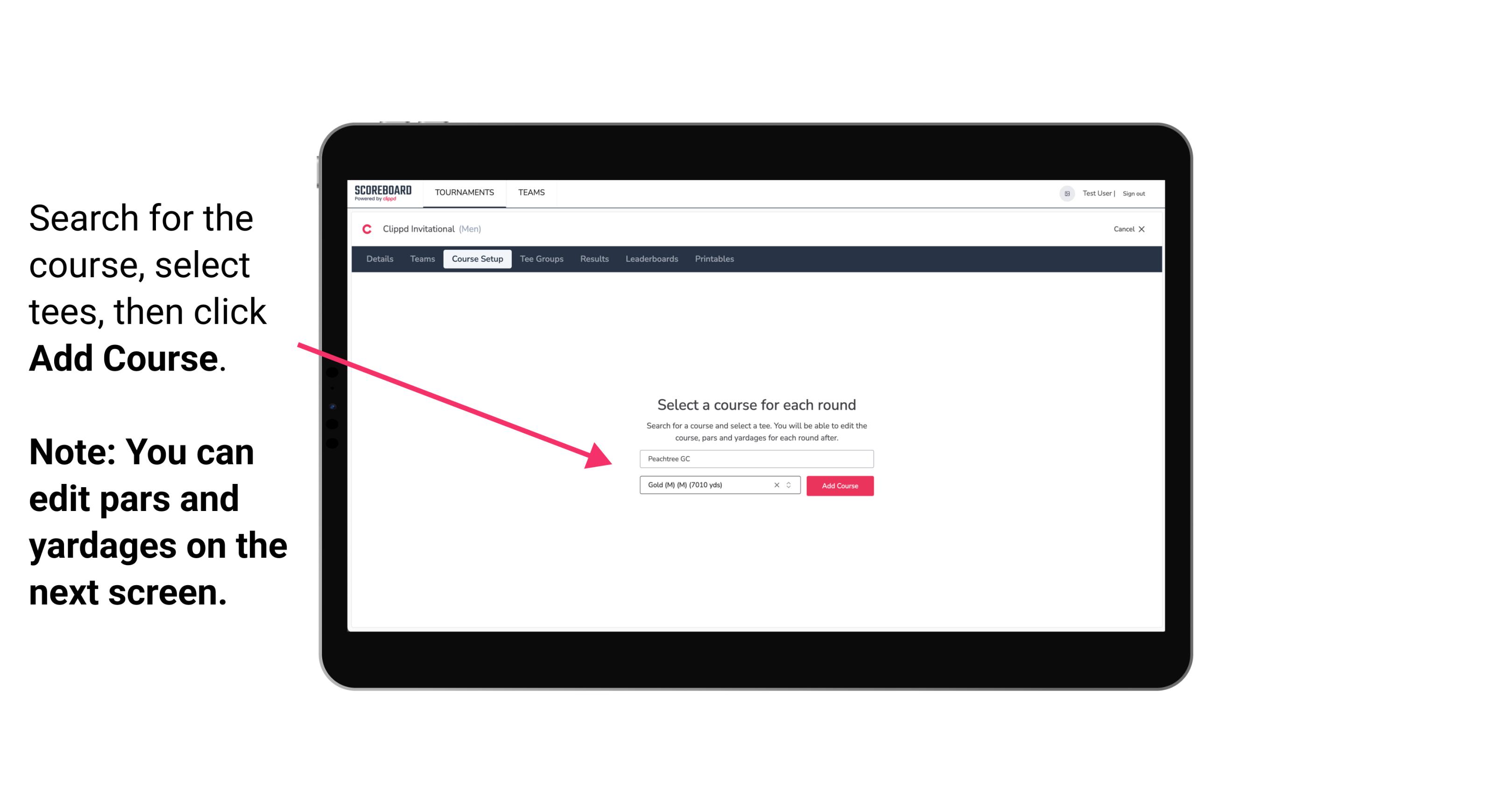The height and width of the screenshot is (812, 1510).
Task: Click inside the Peachtree GC search field
Action: 755,459
